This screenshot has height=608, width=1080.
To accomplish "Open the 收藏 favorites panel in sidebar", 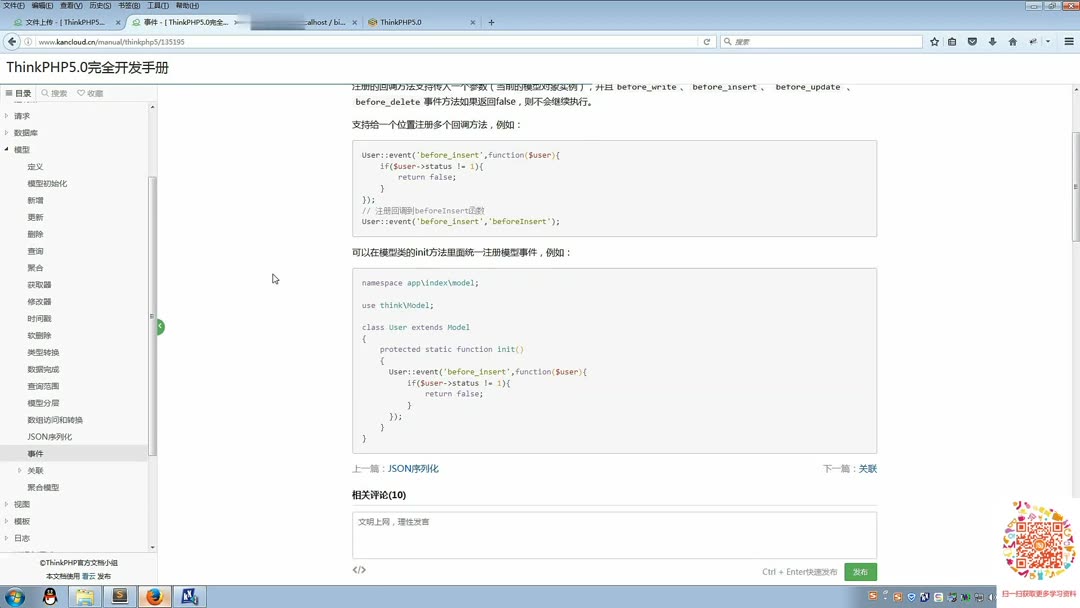I will coord(92,92).
